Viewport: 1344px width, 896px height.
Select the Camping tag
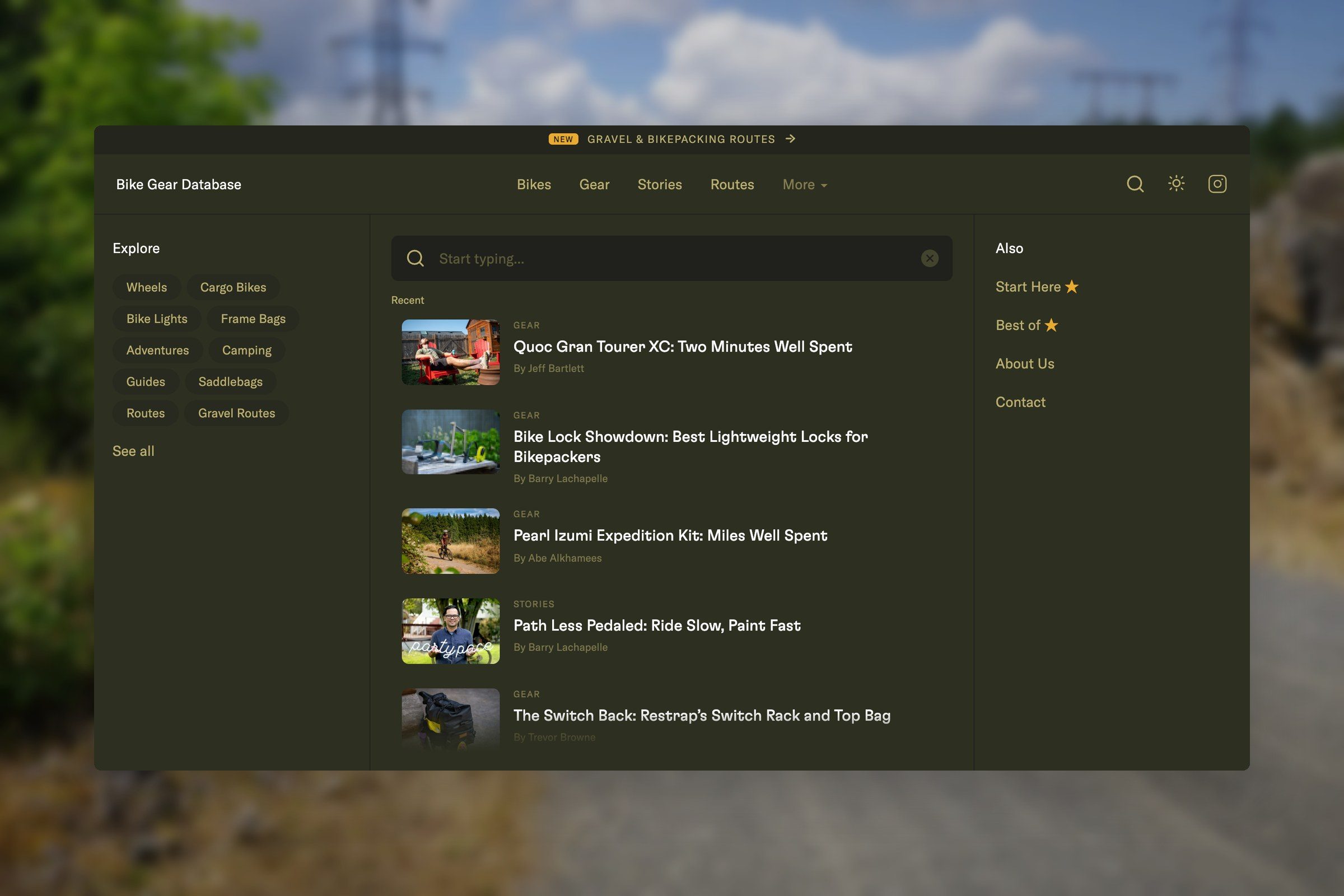coord(247,349)
